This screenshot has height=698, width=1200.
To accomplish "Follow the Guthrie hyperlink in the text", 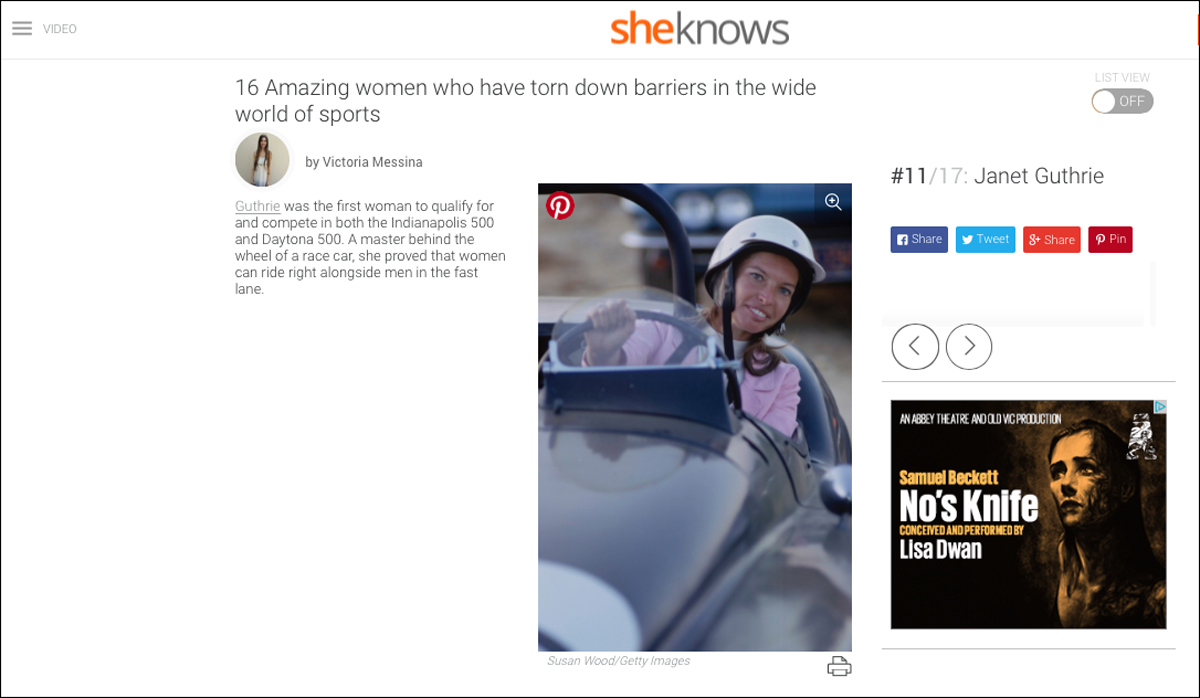I will 257,206.
